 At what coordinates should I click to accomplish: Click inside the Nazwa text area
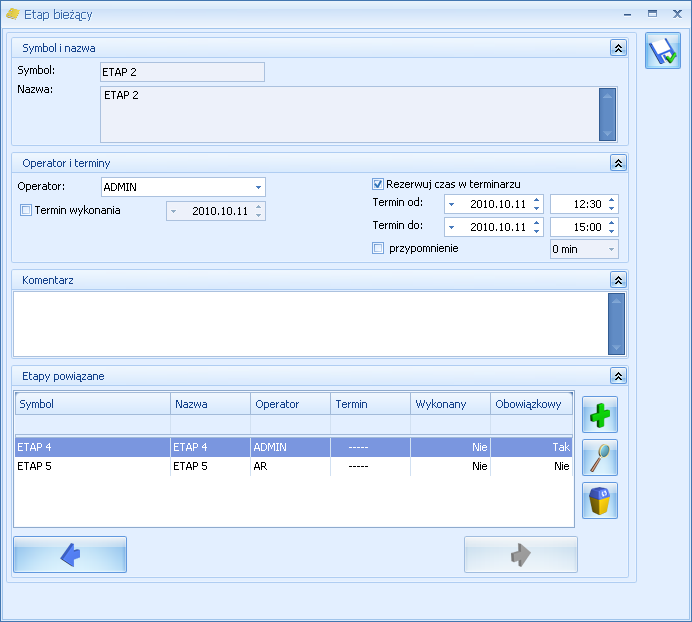tap(349, 114)
